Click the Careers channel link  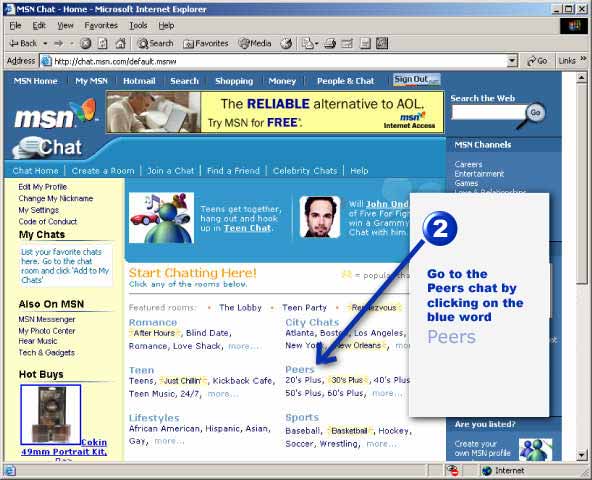coord(468,164)
